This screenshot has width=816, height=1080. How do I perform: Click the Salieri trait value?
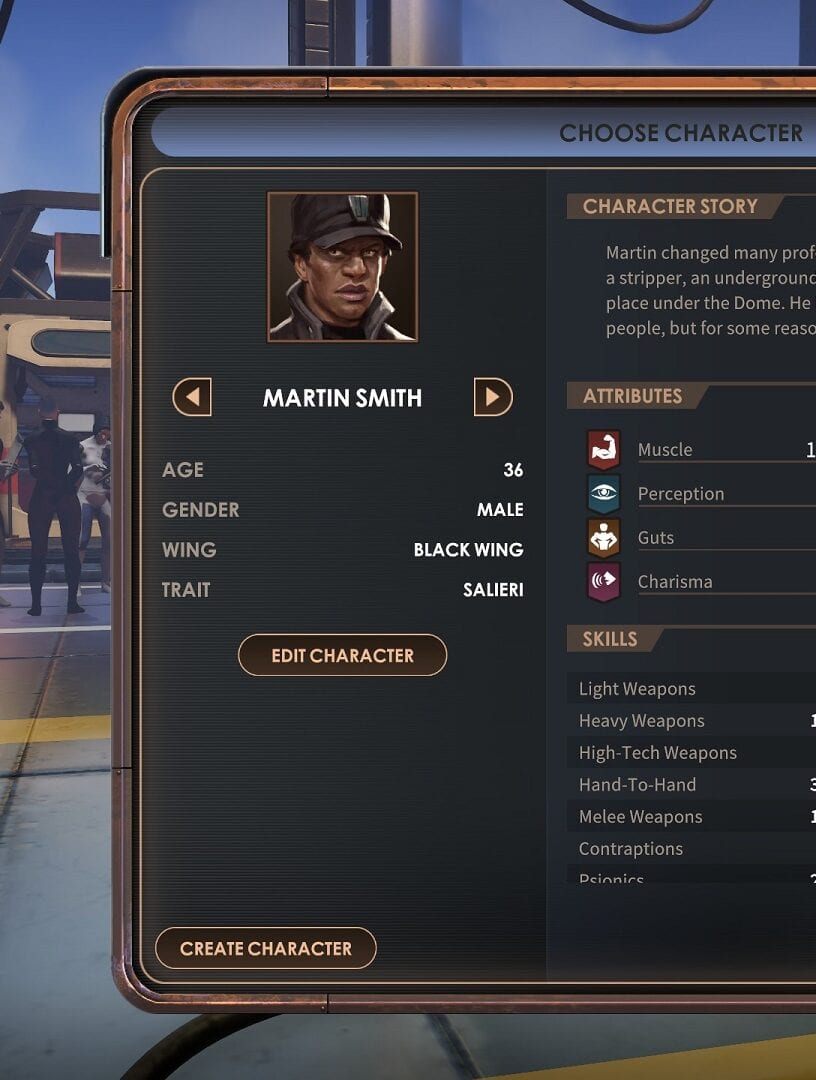pyautogui.click(x=493, y=590)
